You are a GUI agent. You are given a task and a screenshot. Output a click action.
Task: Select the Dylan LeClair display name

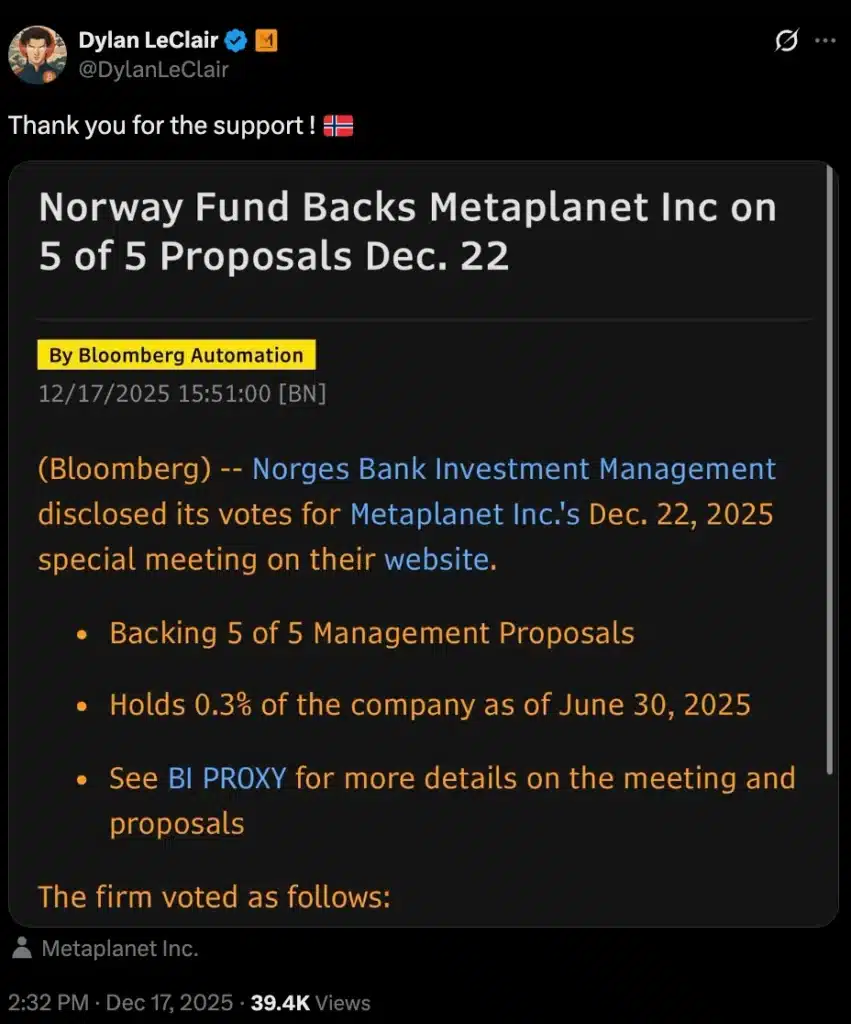(x=146, y=40)
